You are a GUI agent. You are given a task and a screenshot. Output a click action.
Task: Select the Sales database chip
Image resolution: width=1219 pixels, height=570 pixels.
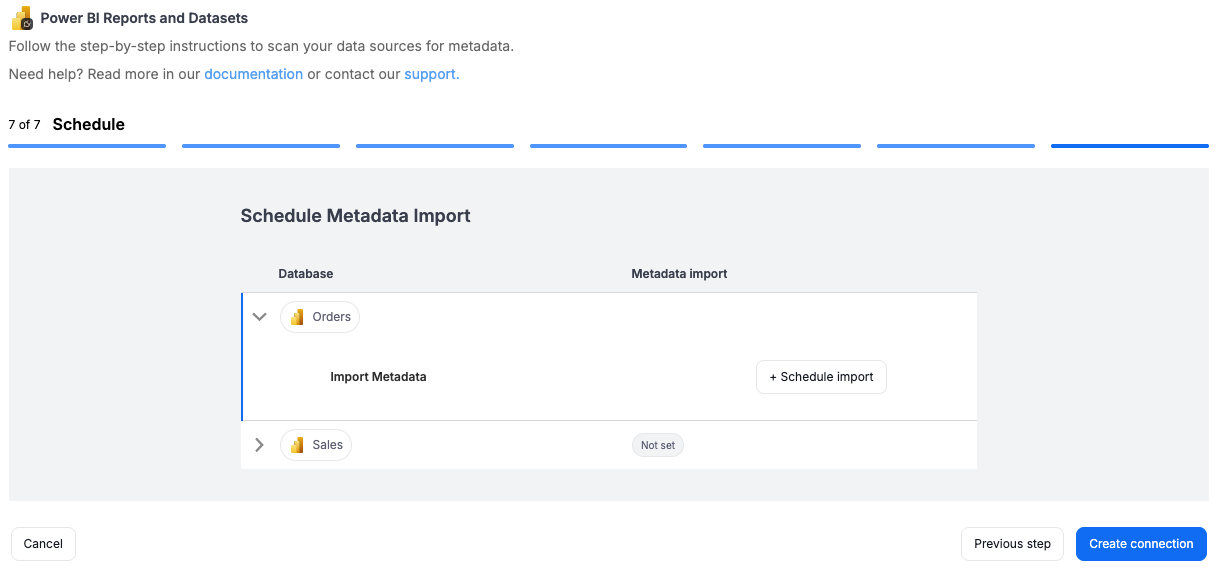click(x=316, y=445)
